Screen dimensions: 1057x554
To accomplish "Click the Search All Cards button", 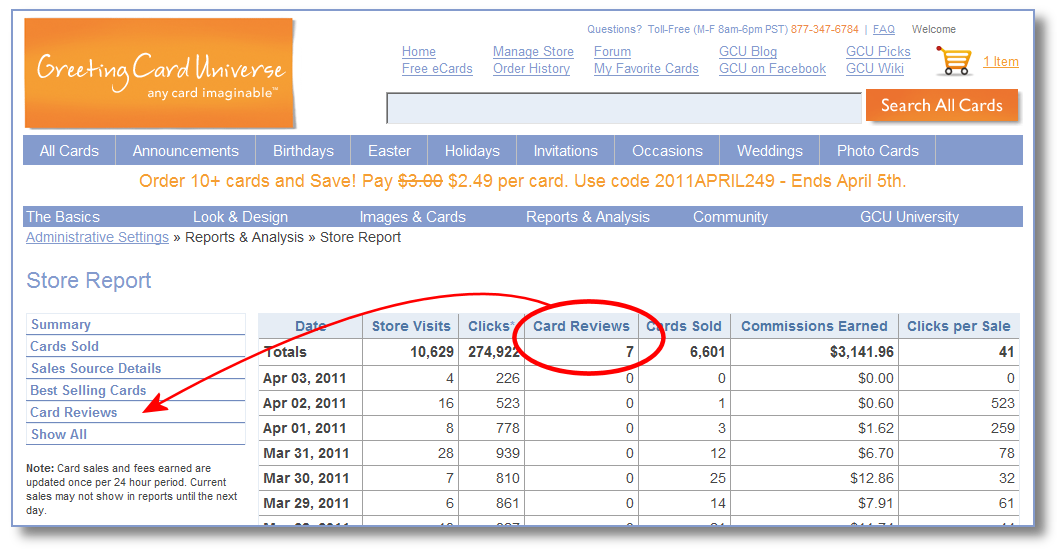I will (941, 105).
